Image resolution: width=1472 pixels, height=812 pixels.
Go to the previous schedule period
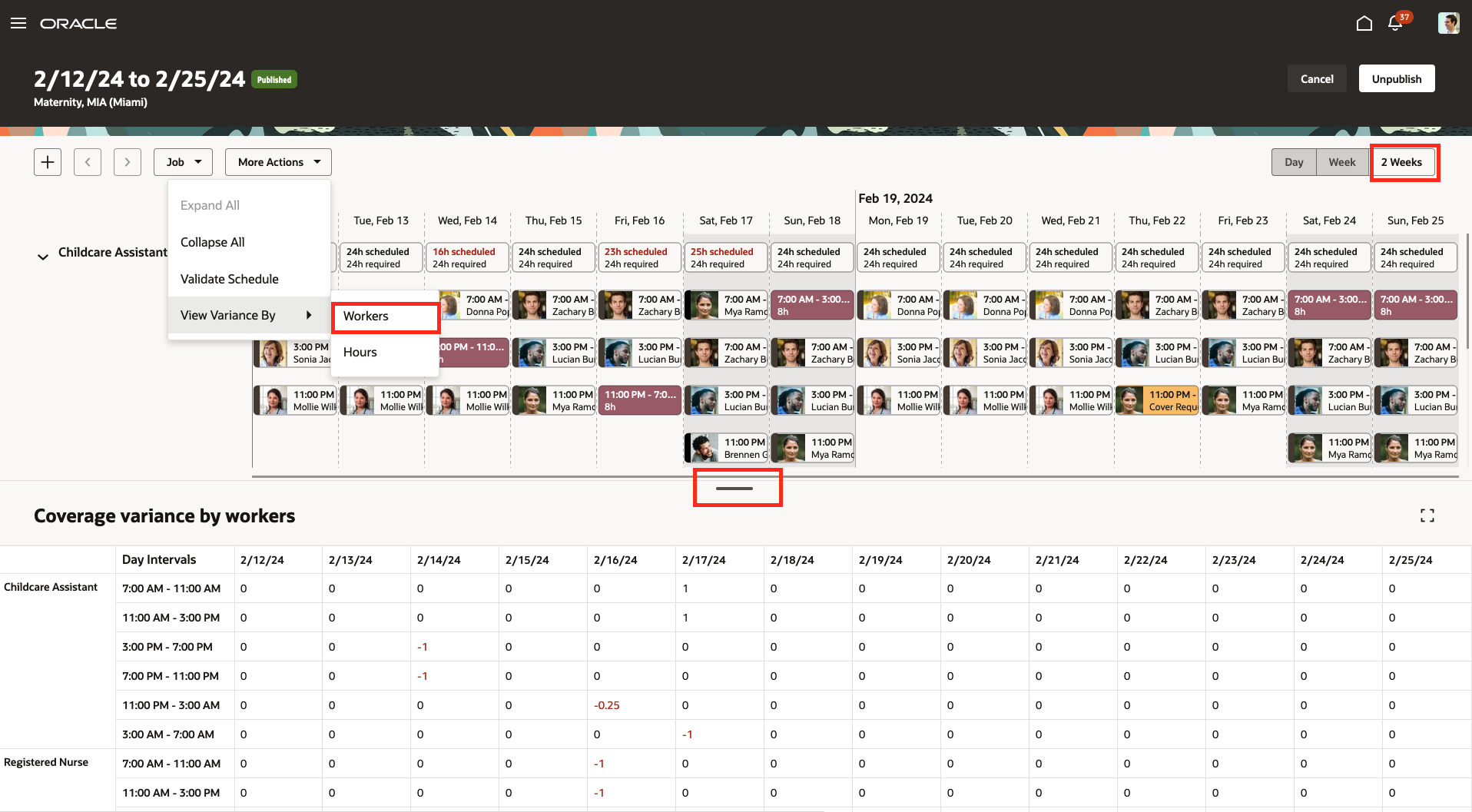(x=88, y=162)
